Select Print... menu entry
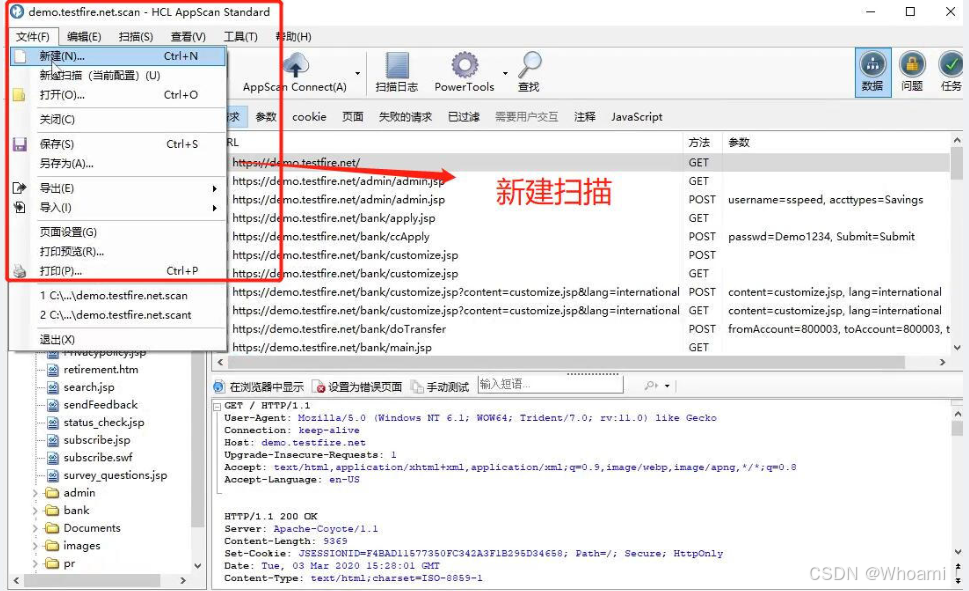The height and width of the screenshot is (591, 969). (x=117, y=271)
